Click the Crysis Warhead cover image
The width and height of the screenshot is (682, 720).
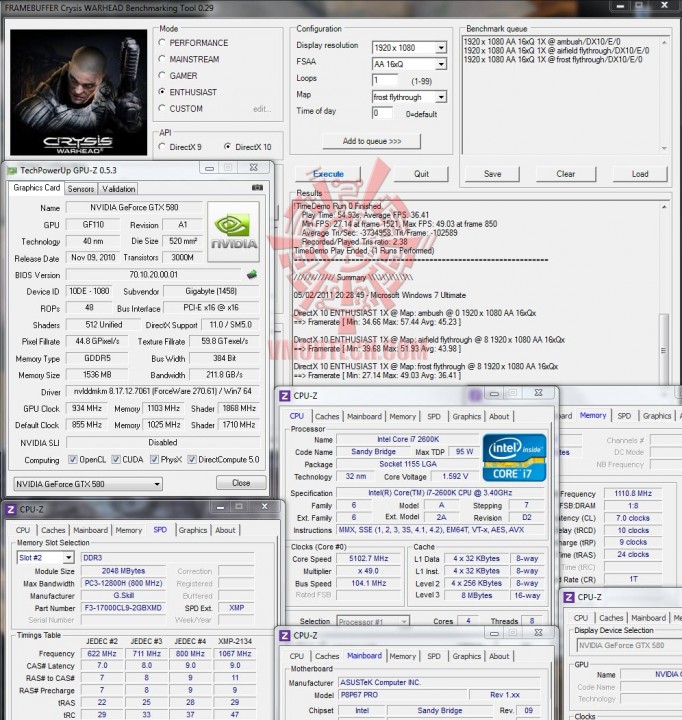[79, 92]
